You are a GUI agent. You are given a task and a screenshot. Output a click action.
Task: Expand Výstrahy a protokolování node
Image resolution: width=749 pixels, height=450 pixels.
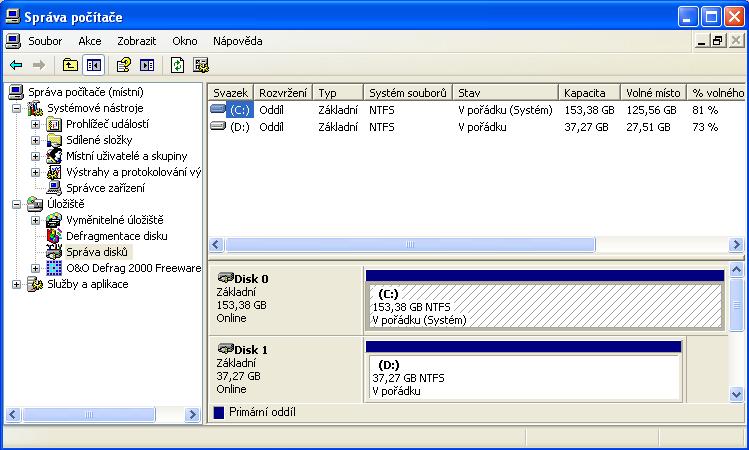coord(35,172)
